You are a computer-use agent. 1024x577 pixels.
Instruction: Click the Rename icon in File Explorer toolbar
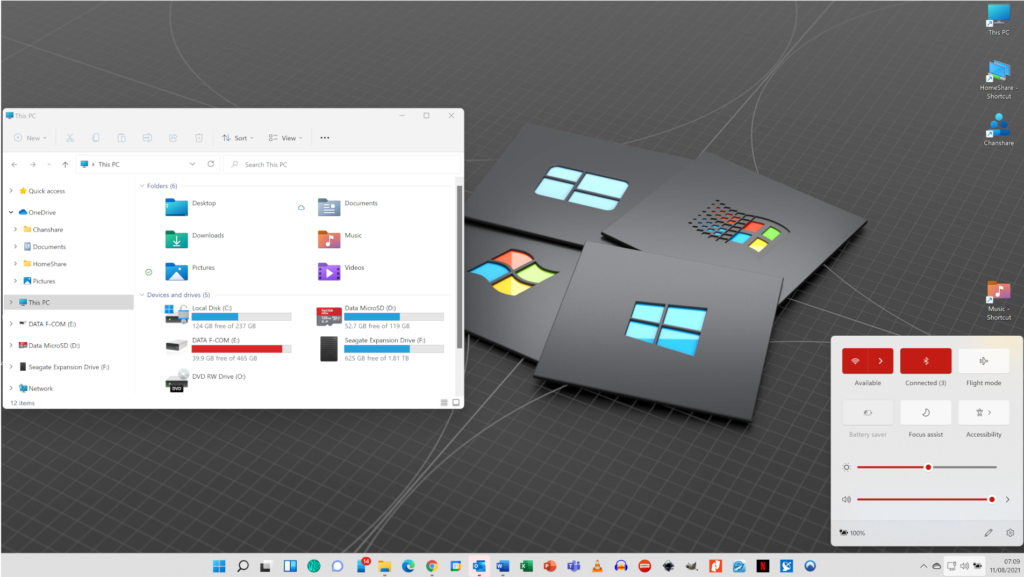[x=148, y=138]
